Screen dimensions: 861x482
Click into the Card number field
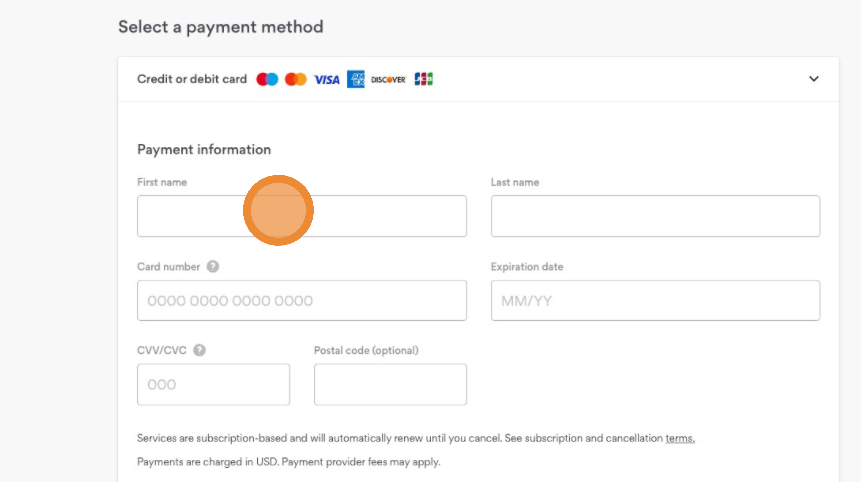click(x=302, y=300)
